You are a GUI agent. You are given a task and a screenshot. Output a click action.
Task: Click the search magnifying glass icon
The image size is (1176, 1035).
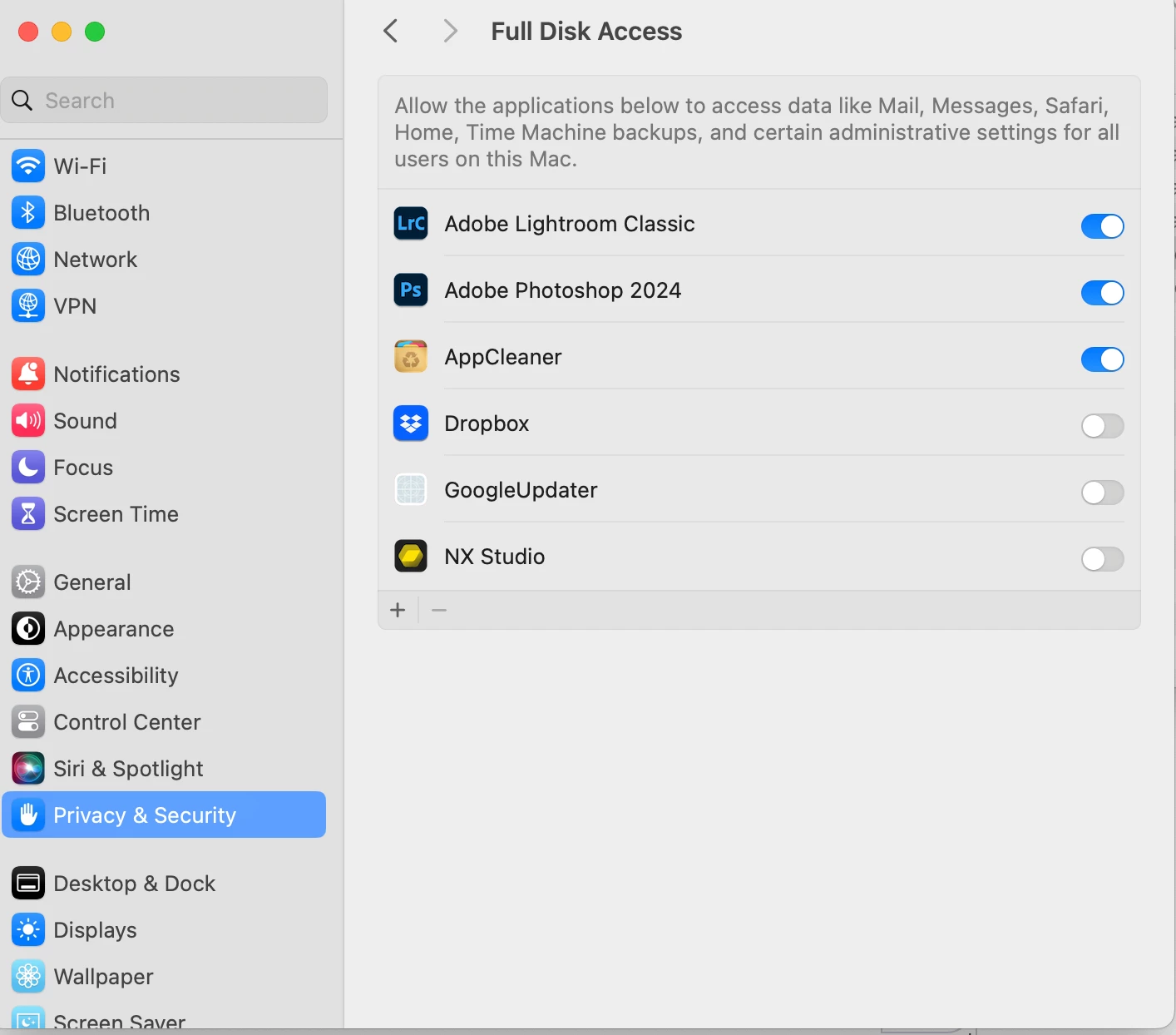click(22, 101)
